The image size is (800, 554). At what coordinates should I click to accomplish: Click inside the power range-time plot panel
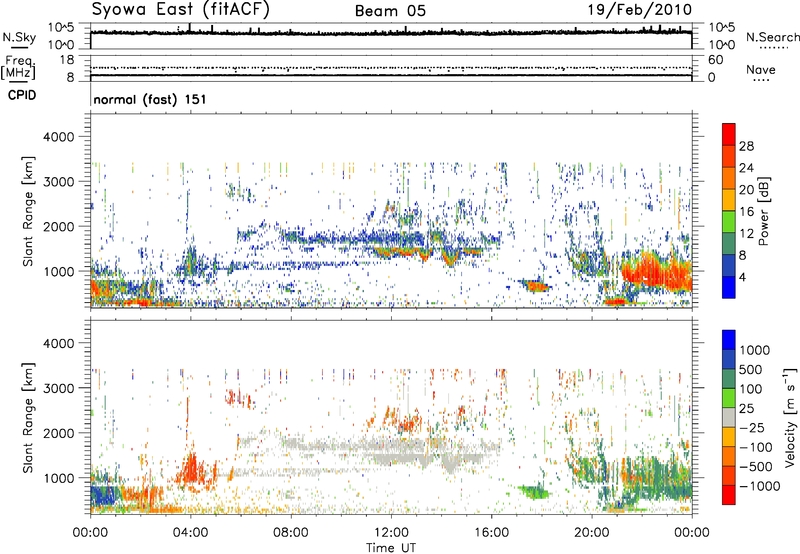[391, 210]
